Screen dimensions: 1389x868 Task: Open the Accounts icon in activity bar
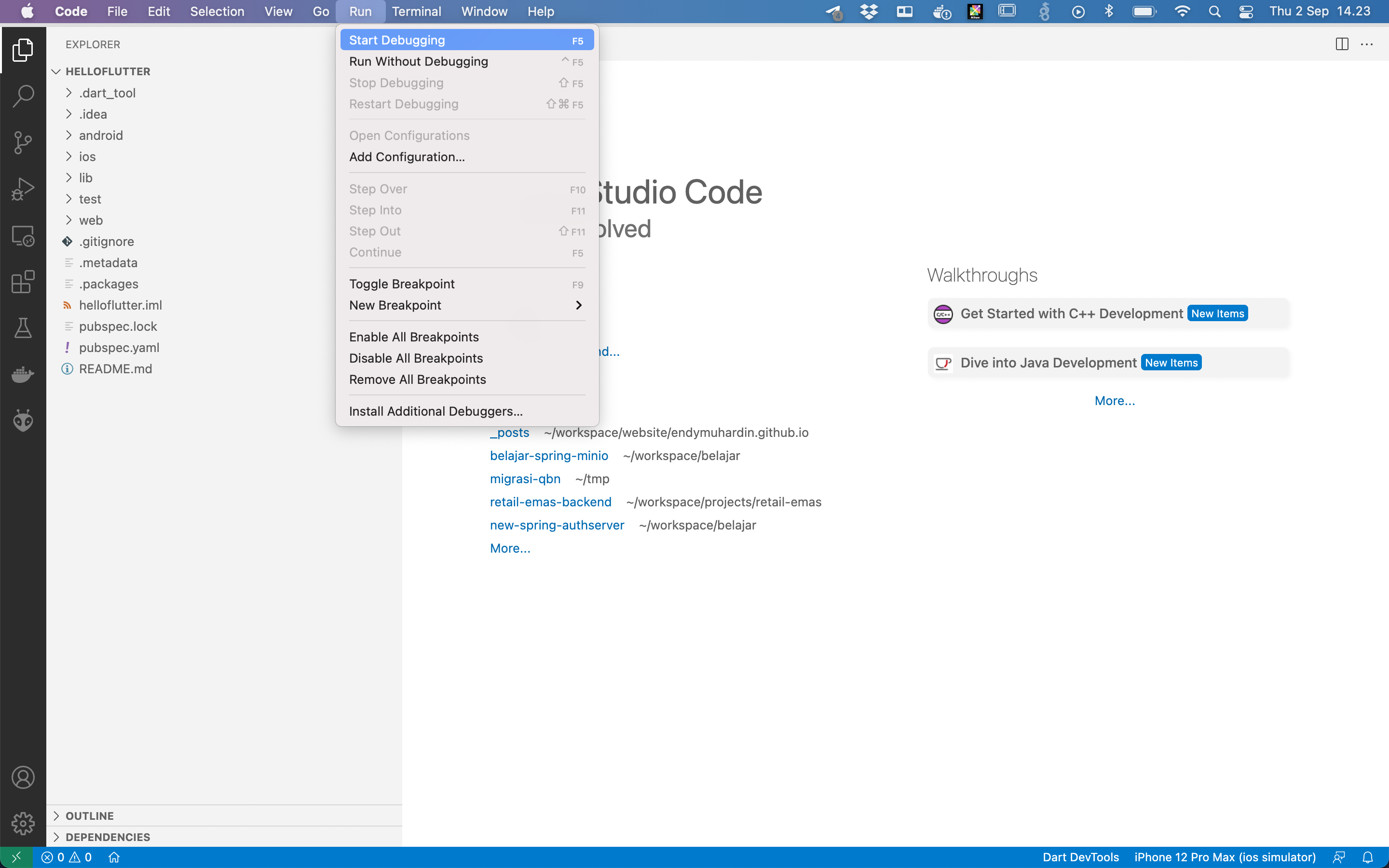point(23,777)
